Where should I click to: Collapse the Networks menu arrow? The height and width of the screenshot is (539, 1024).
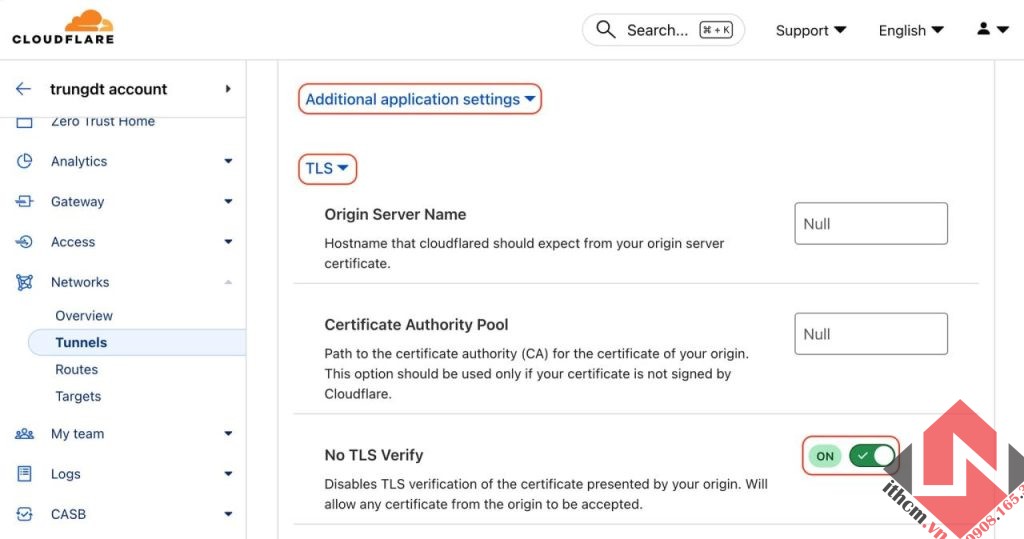click(x=228, y=282)
